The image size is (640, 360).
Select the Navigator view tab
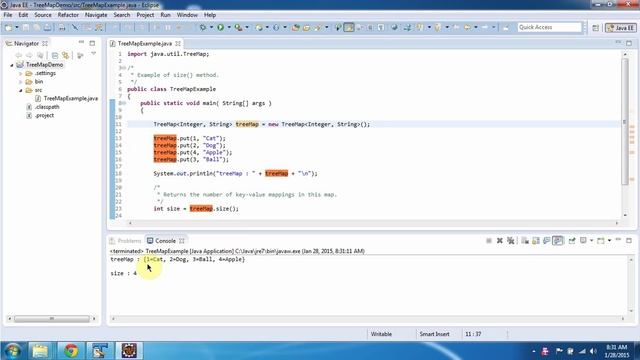pyautogui.click(x=26, y=43)
